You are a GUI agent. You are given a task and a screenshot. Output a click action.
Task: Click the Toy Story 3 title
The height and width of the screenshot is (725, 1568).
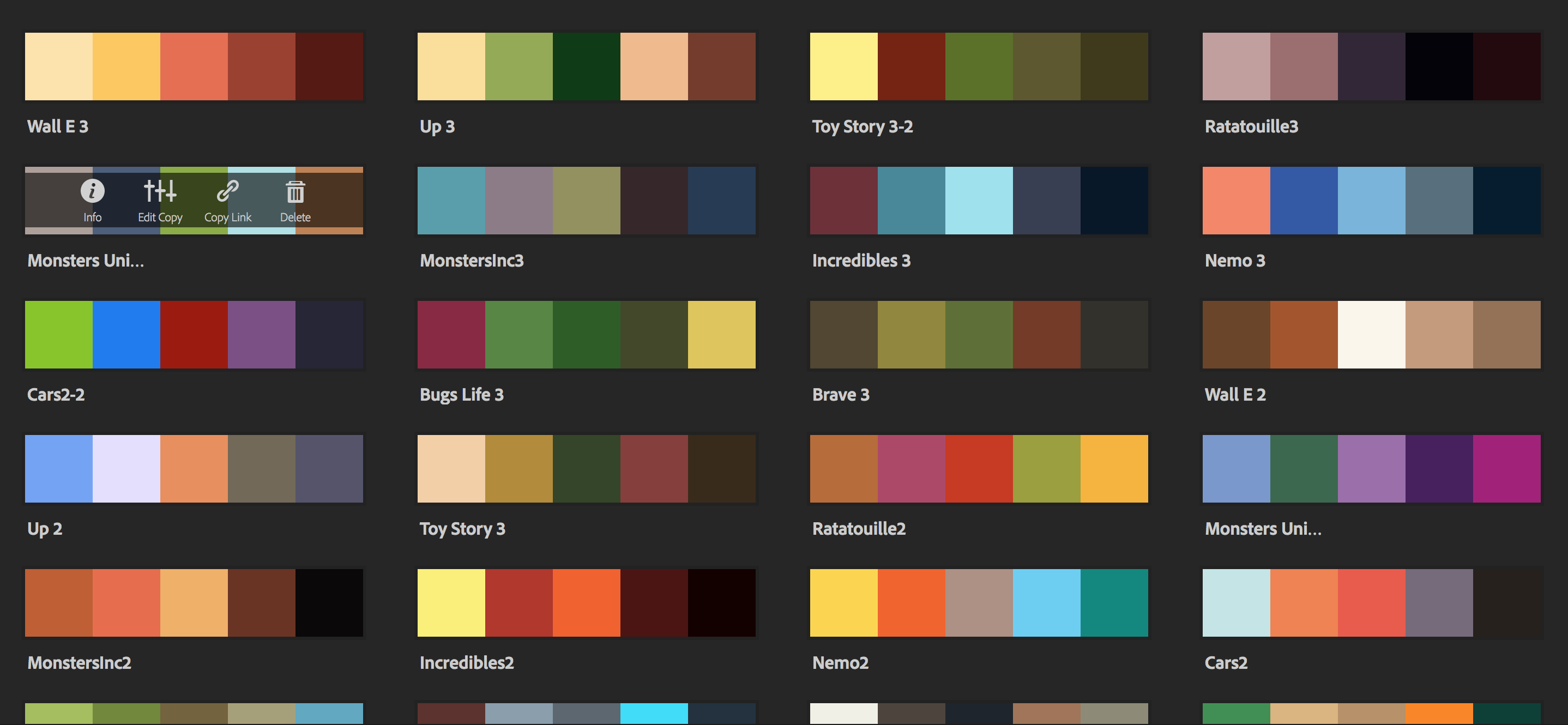(462, 529)
